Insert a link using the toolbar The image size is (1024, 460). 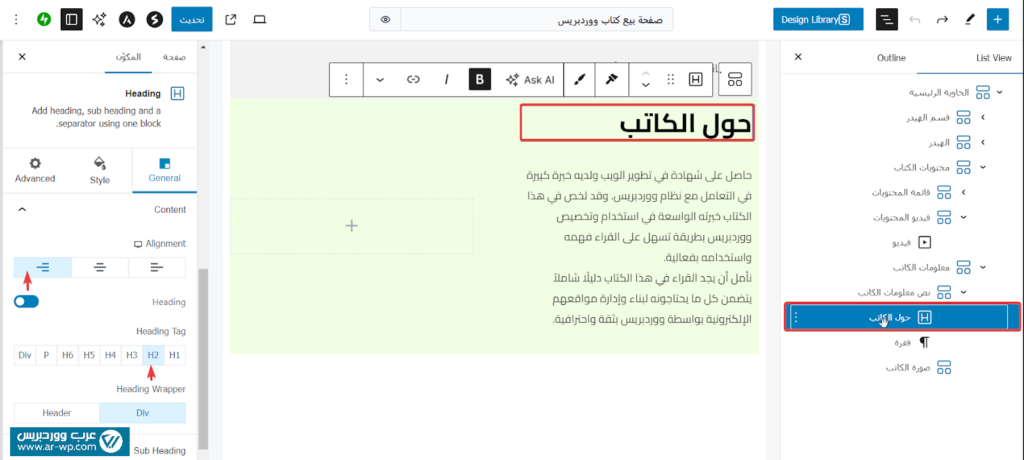pos(412,79)
